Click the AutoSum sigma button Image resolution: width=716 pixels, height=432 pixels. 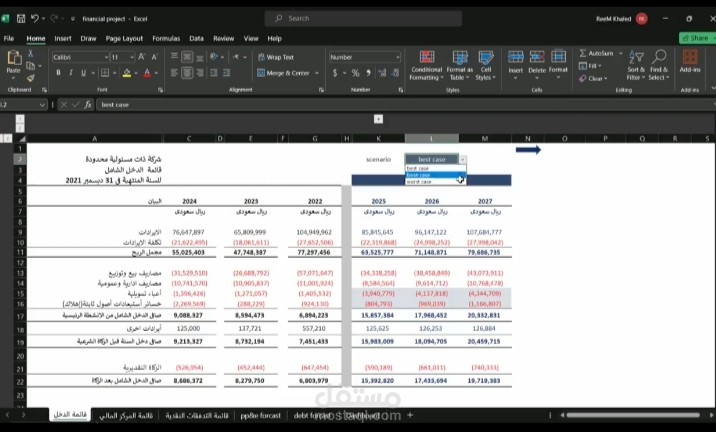pos(596,53)
